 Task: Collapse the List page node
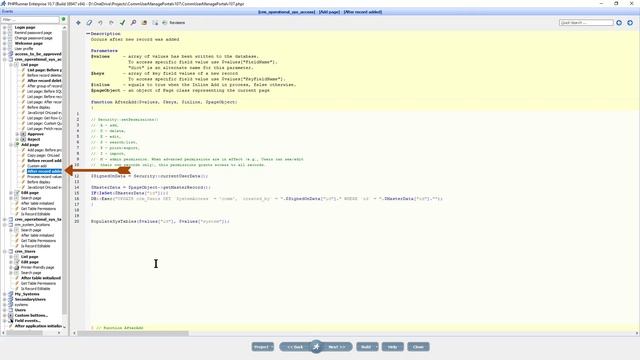click(11, 64)
